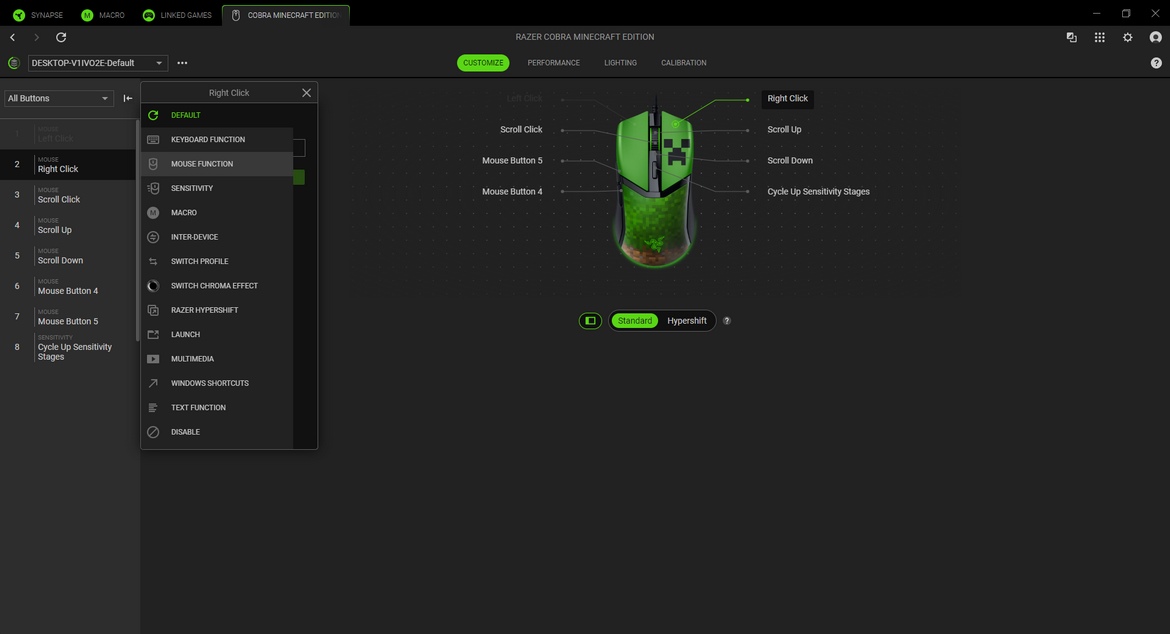Select Switch Chroma Effect option
The width and height of the screenshot is (1170, 634).
point(216,286)
